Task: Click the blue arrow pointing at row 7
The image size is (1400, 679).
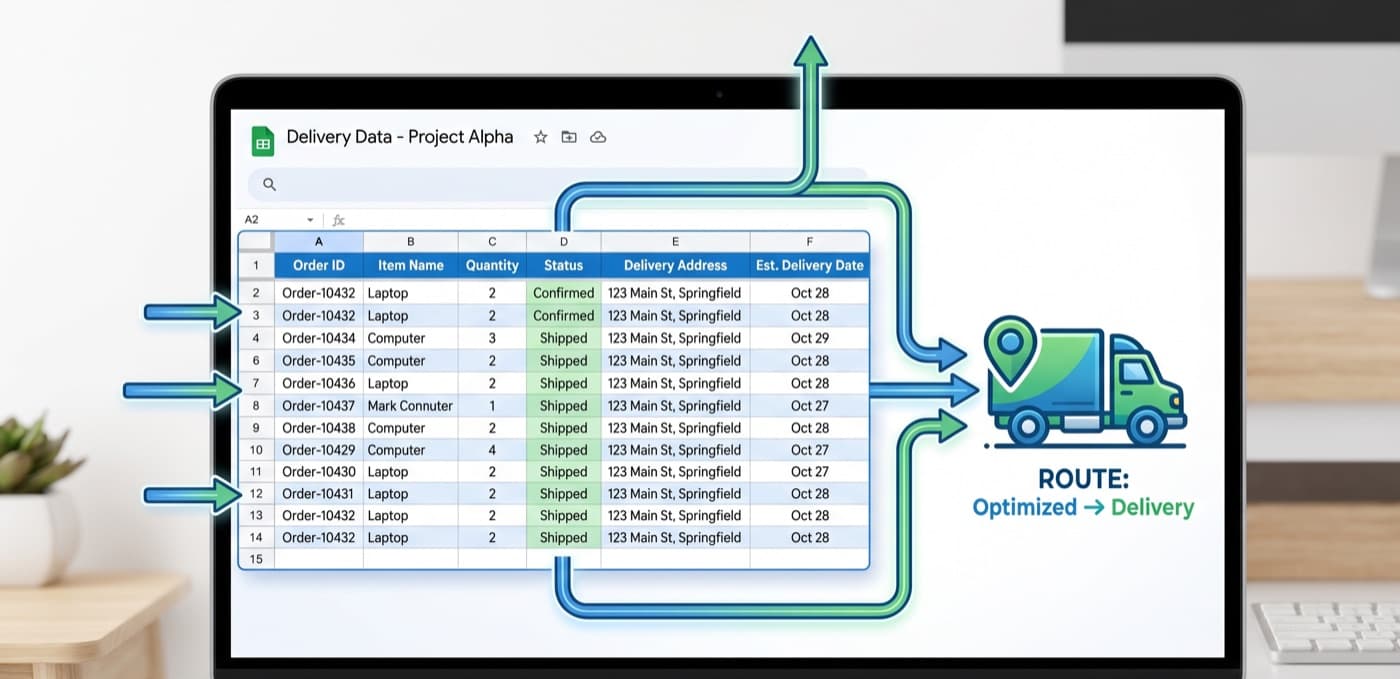Action: (x=182, y=388)
